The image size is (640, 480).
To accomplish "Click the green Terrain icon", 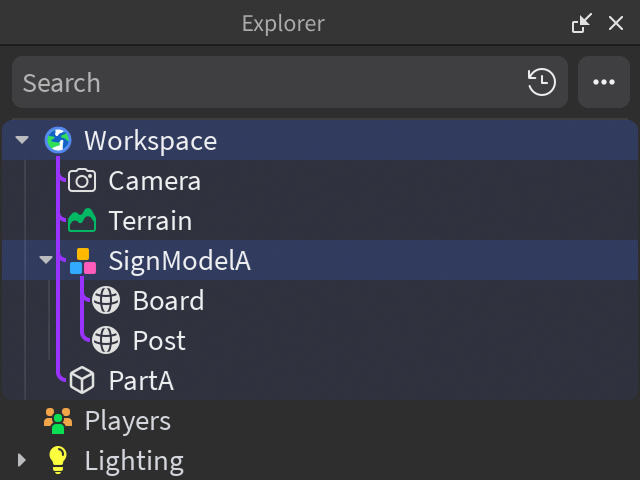I will [x=82, y=221].
